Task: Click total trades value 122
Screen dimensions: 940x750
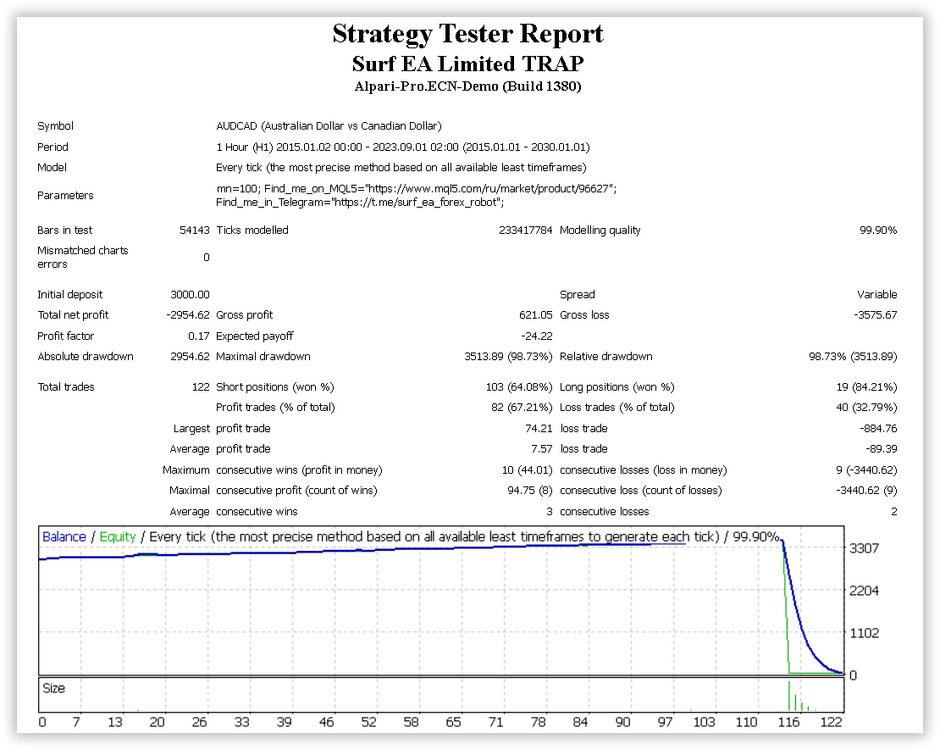Action: pyautogui.click(x=201, y=387)
